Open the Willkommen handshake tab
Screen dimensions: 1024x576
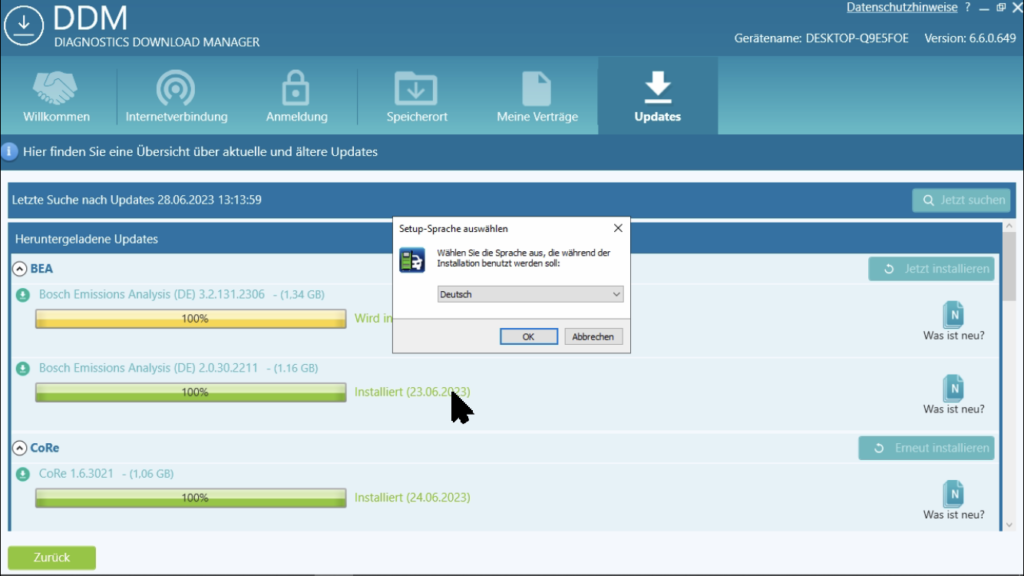(56, 96)
